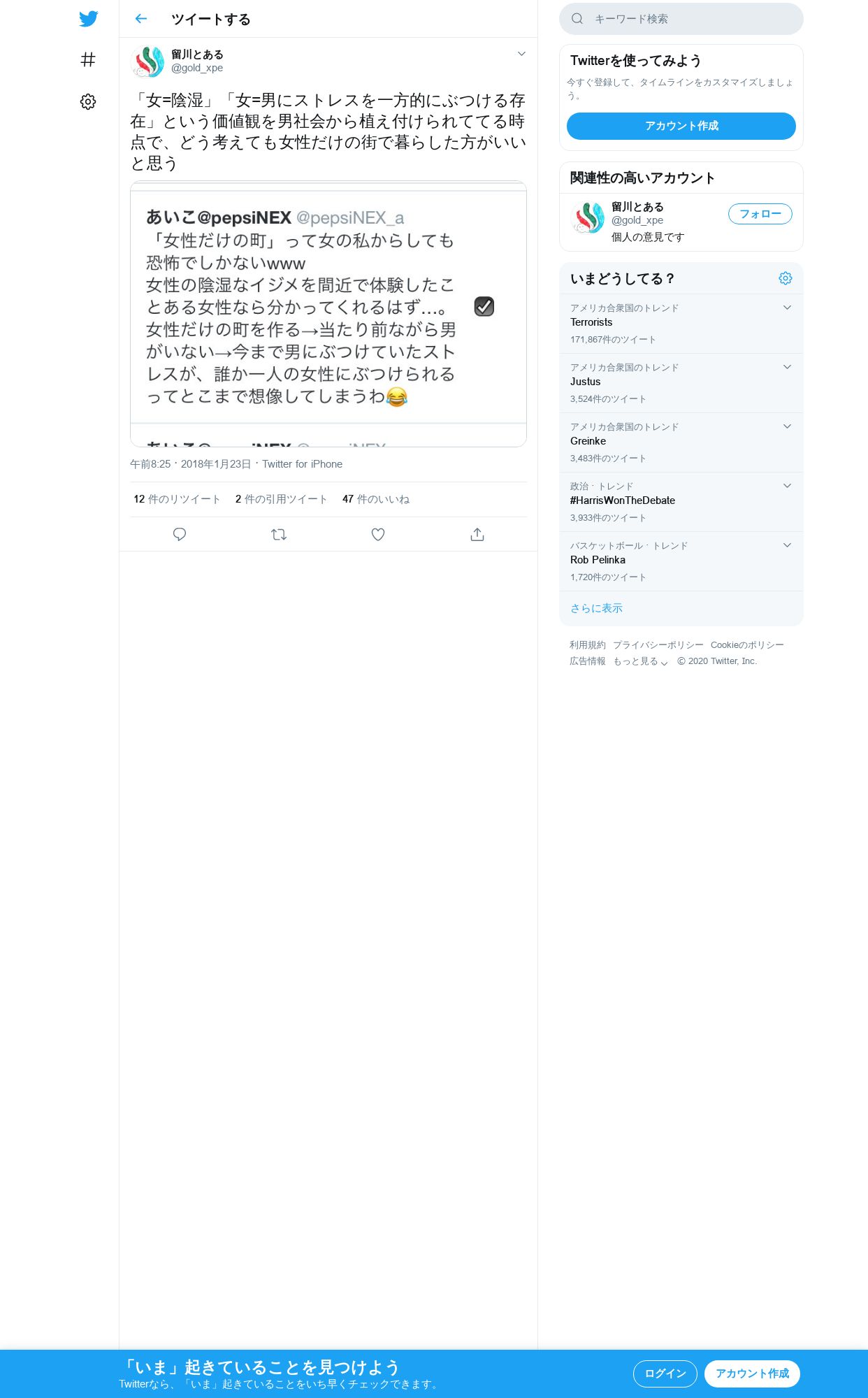The height and width of the screenshot is (1398, 868).
Task: Open the sidebar settings gear icon
Action: [x=88, y=102]
